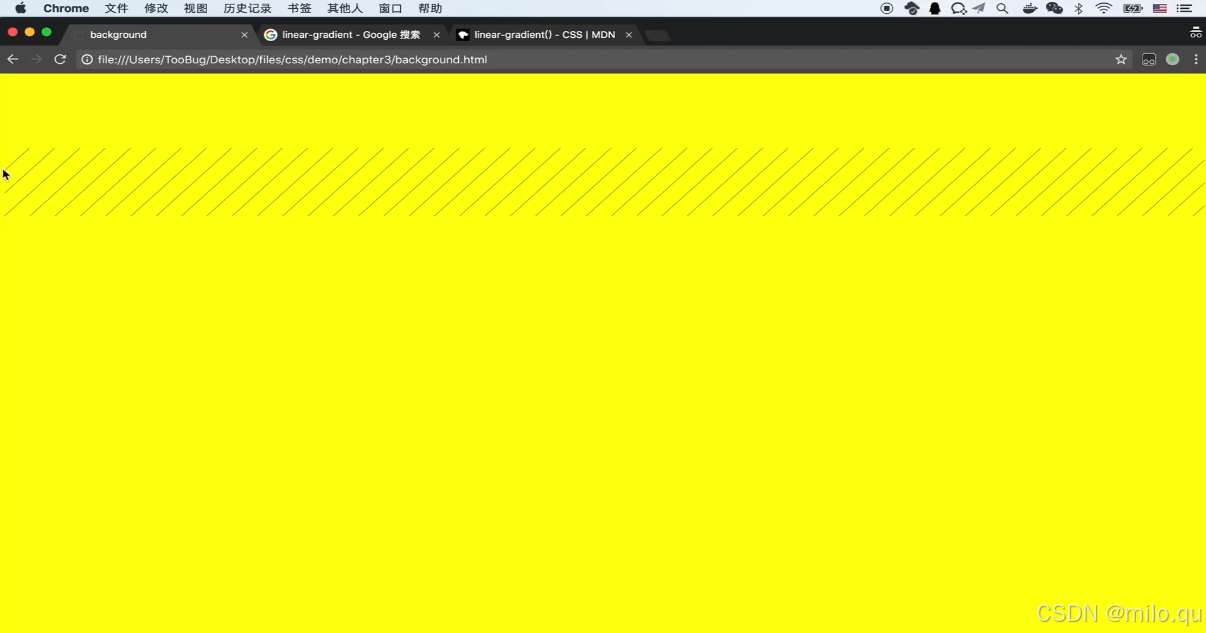Click the screen recording status icon
Viewport: 1206px width, 633px height.
click(x=887, y=8)
